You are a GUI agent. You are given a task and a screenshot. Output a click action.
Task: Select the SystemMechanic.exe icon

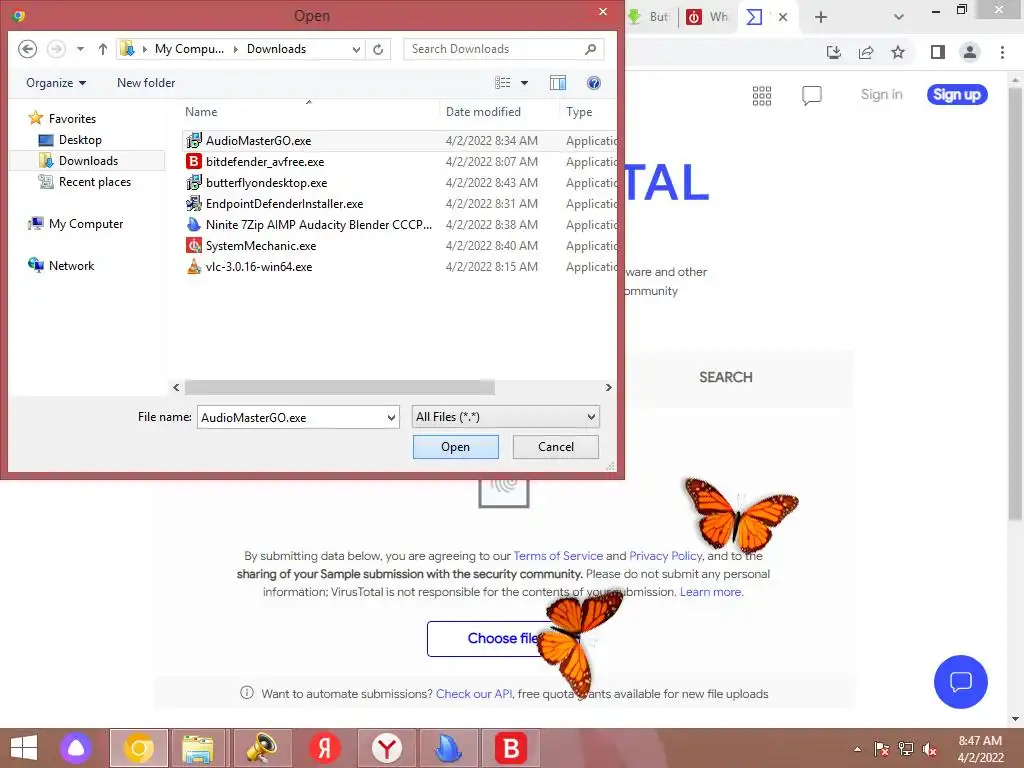click(194, 246)
